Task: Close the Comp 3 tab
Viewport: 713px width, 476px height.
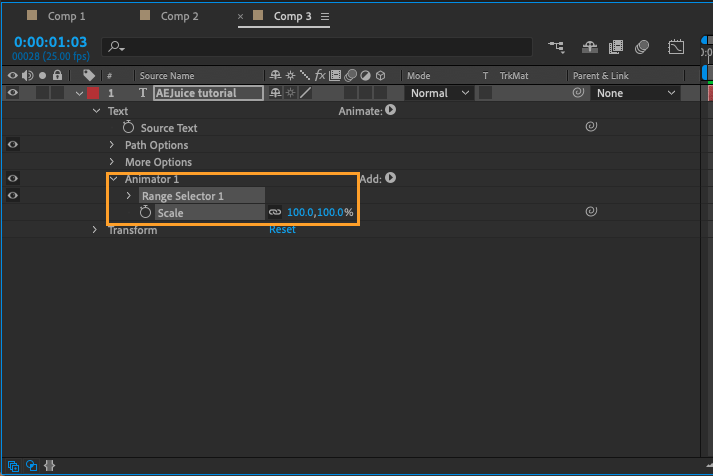Action: pyautogui.click(x=240, y=16)
